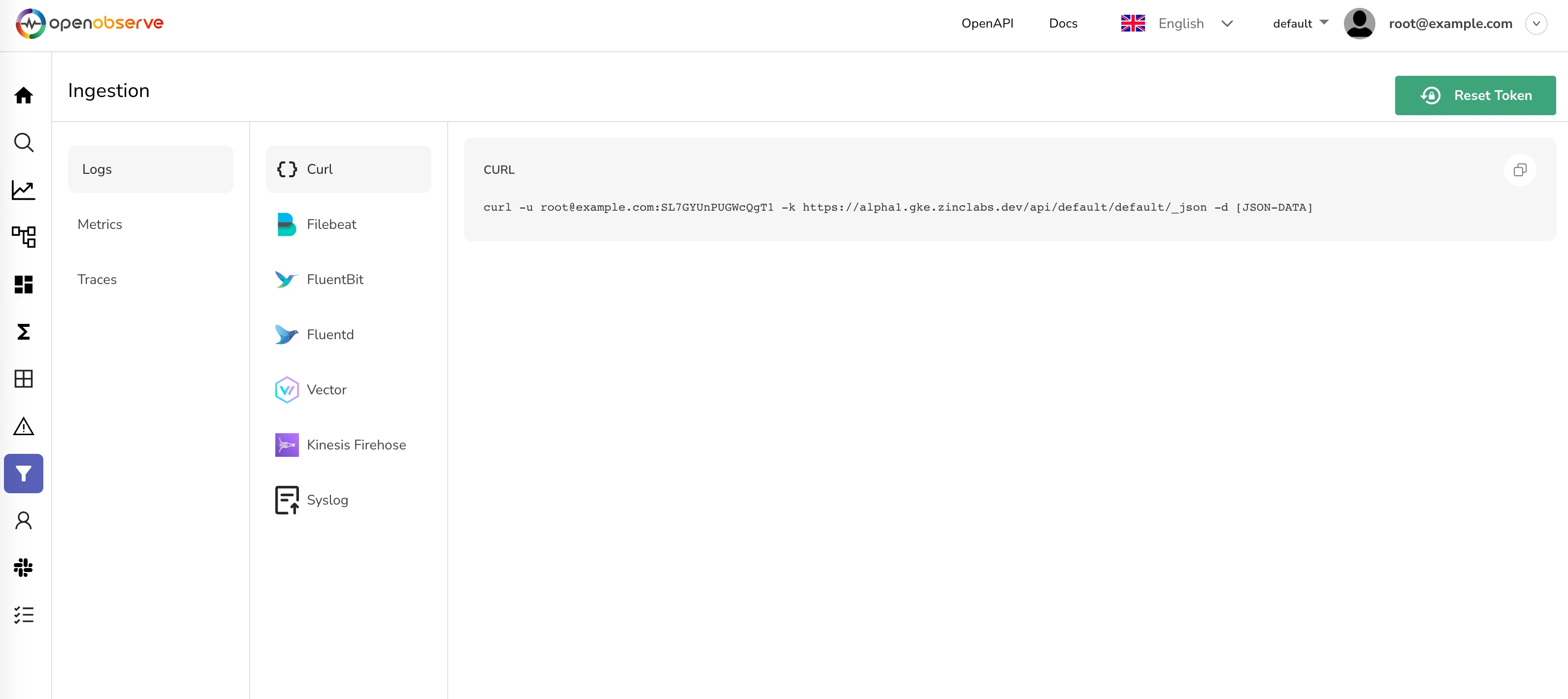The width and height of the screenshot is (1568, 699).
Task: Open the Metrics chart icon in the sidebar
Action: [x=24, y=190]
